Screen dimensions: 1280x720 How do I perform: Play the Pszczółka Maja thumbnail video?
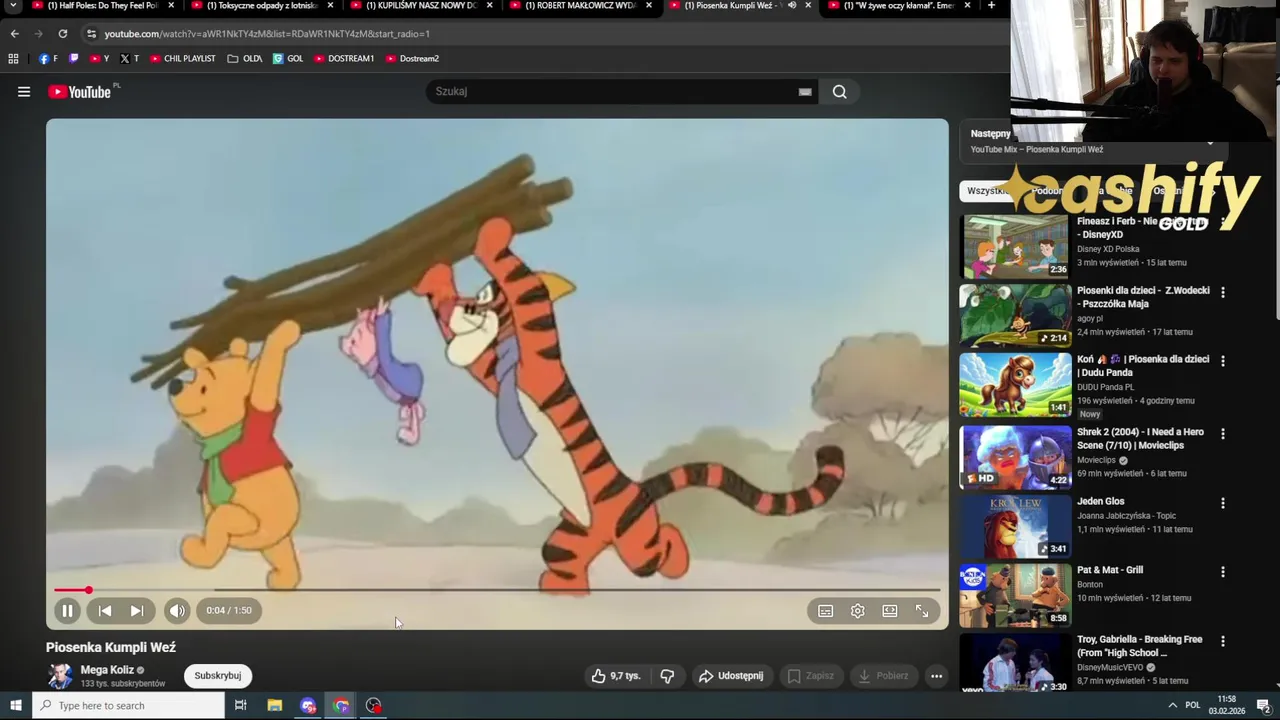[x=1015, y=315]
